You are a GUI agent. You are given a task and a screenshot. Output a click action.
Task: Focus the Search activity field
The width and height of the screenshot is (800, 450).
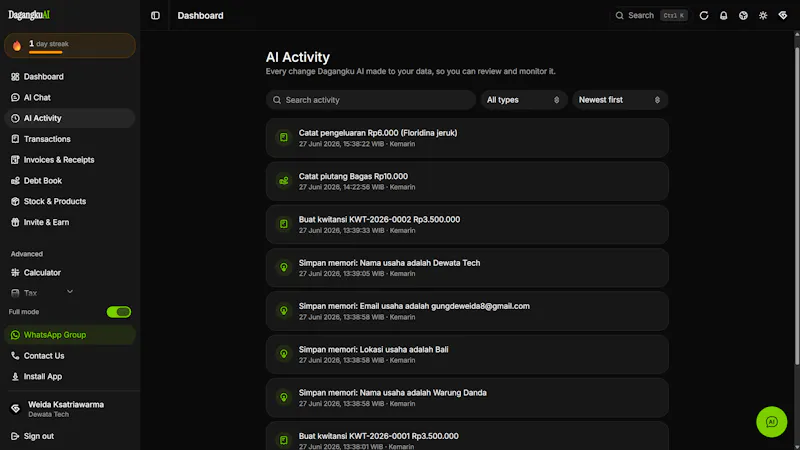pos(371,100)
